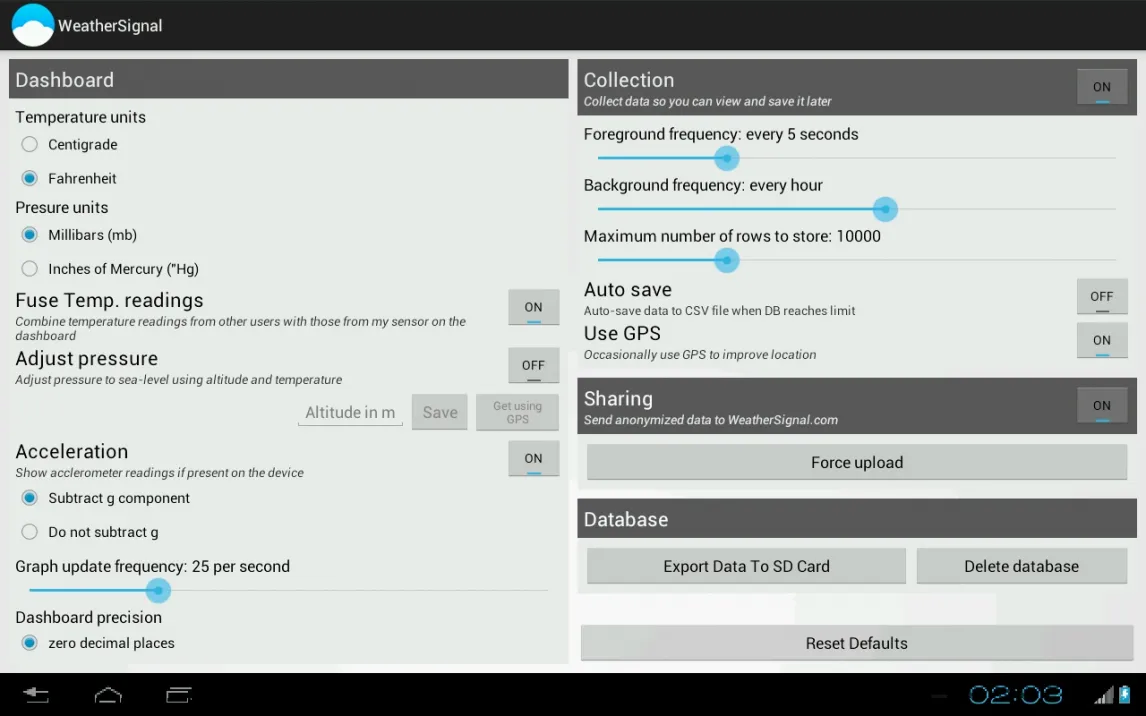Choose Do not subtract g option
This screenshot has width=1146, height=716.
click(30, 532)
